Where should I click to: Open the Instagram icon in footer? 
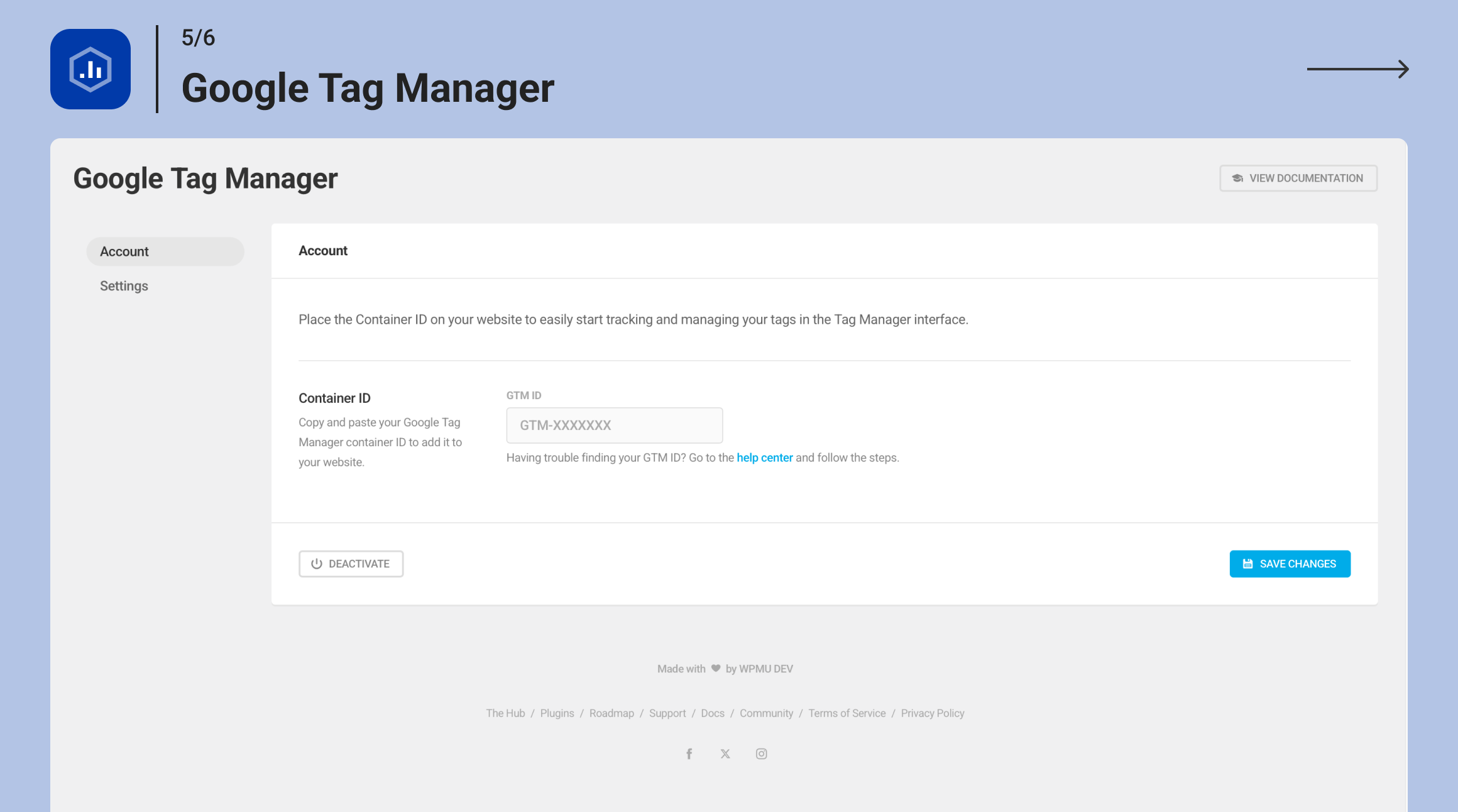click(x=761, y=754)
